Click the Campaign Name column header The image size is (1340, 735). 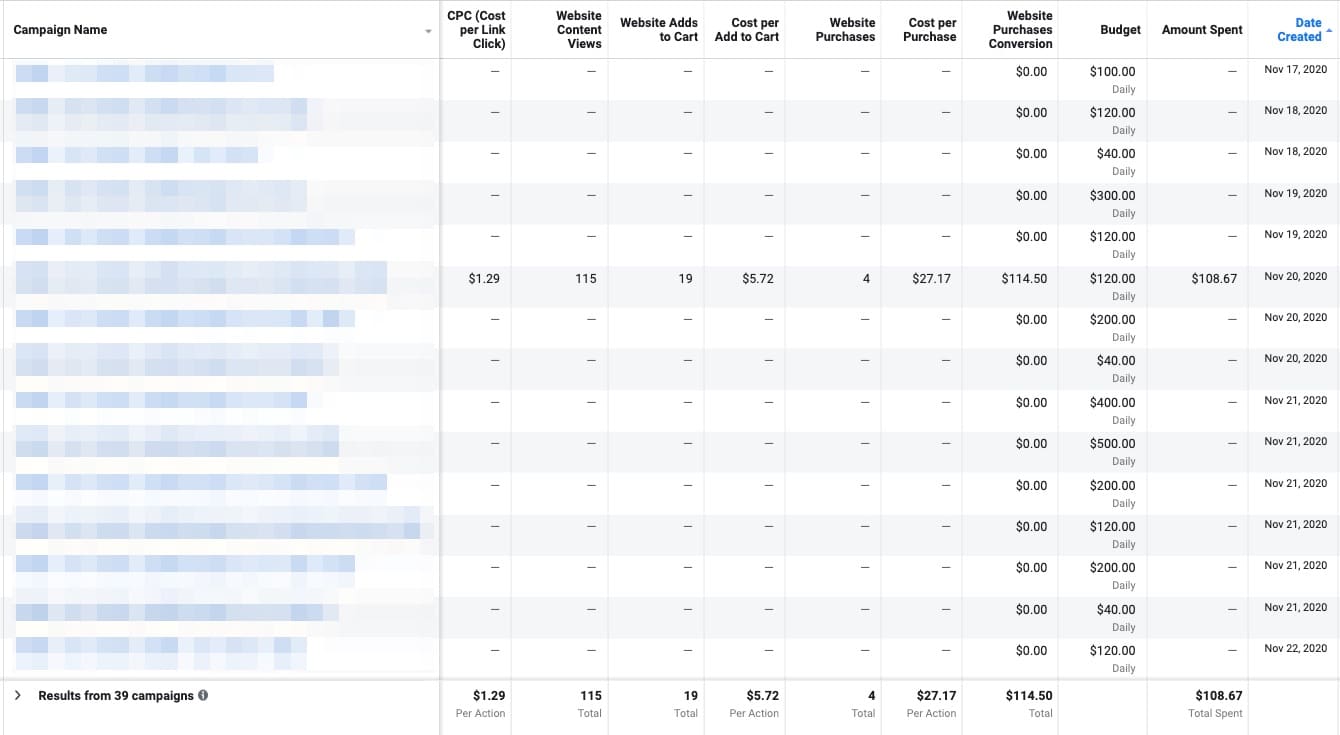(x=60, y=30)
